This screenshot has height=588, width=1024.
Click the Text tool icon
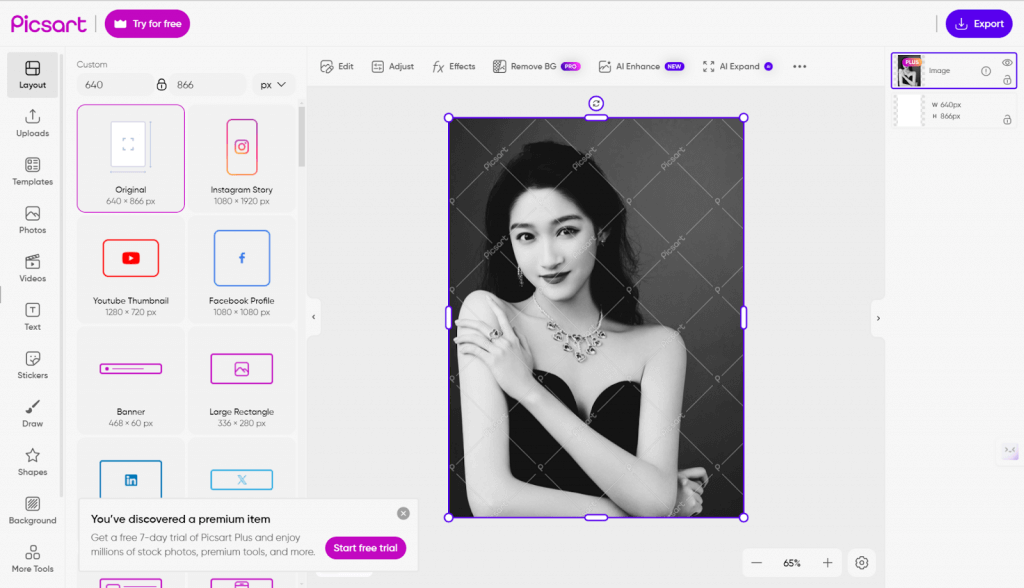pyautogui.click(x=32, y=316)
